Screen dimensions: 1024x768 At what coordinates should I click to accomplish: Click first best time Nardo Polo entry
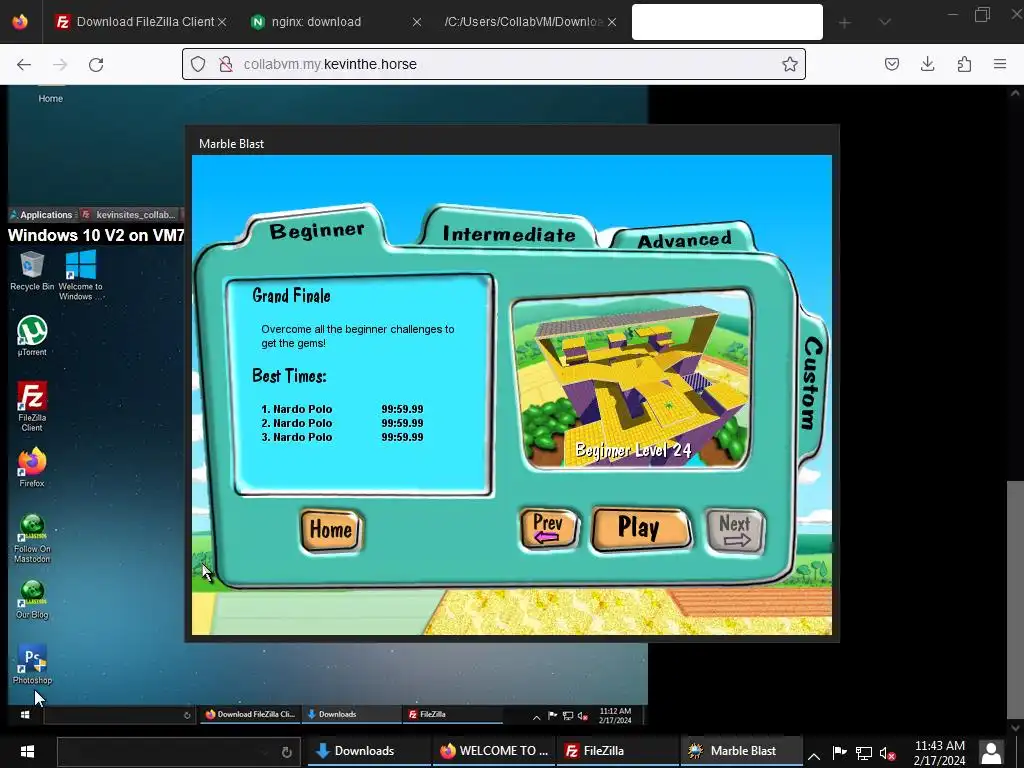[342, 409]
